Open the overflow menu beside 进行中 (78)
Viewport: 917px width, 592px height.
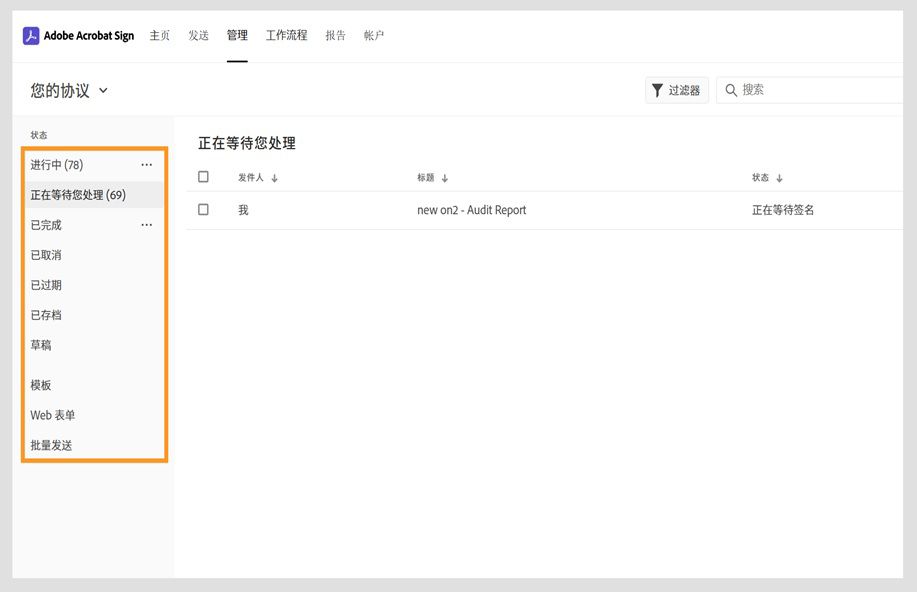(x=146, y=164)
